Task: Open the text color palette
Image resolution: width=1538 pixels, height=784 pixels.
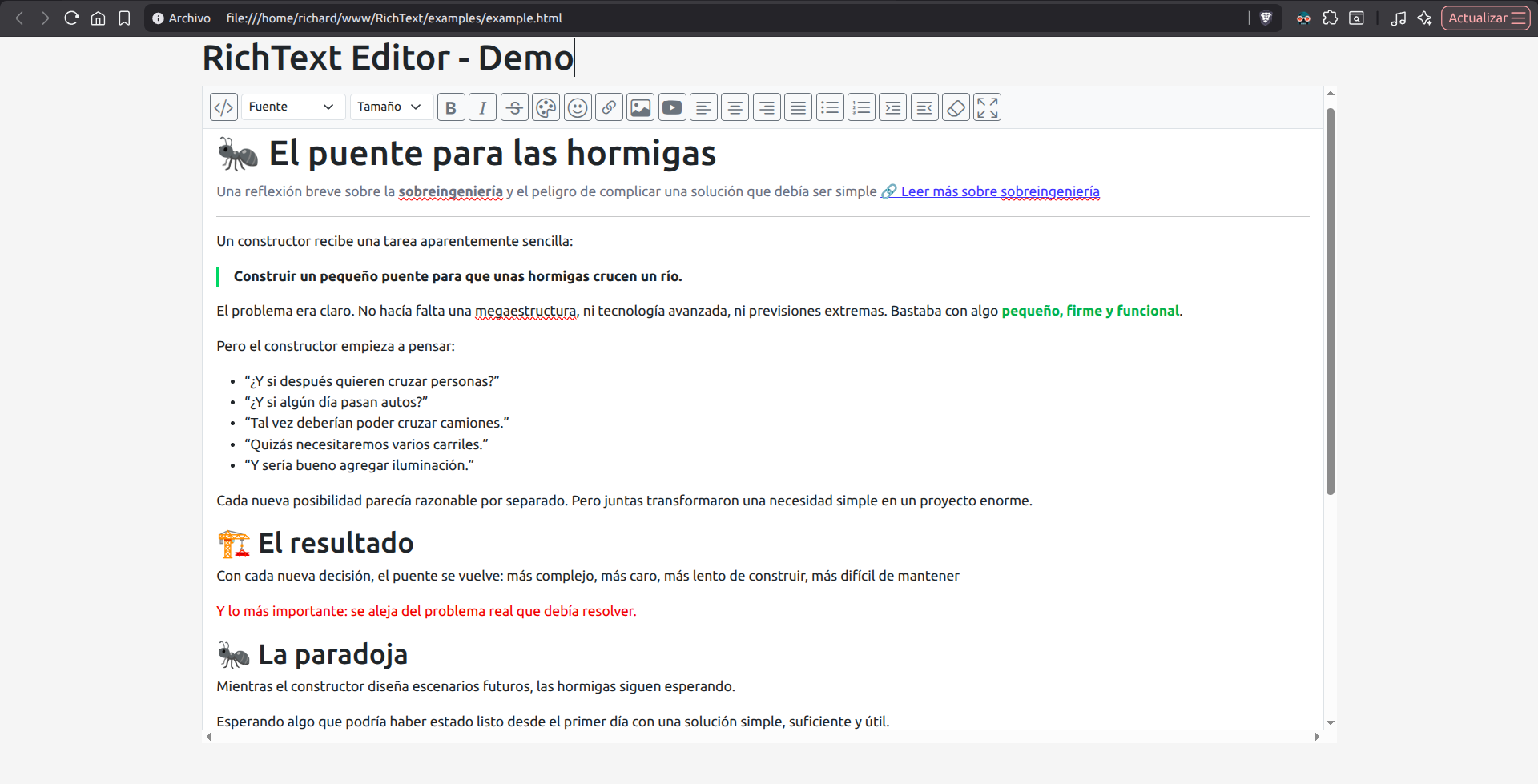Action: click(x=546, y=107)
